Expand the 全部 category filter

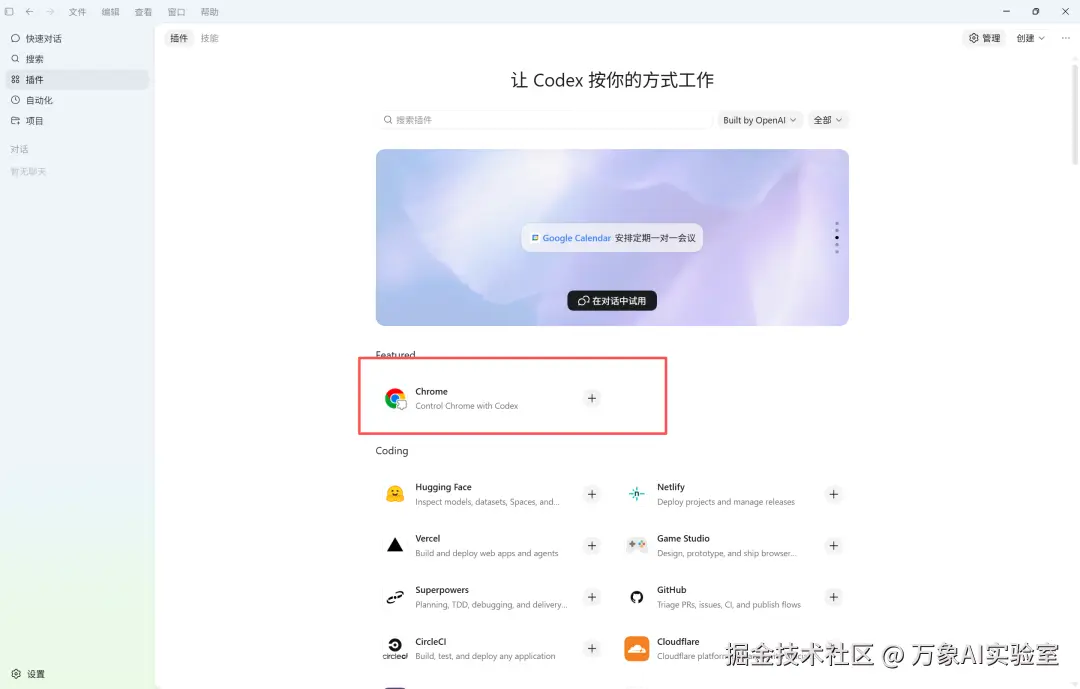coord(827,120)
